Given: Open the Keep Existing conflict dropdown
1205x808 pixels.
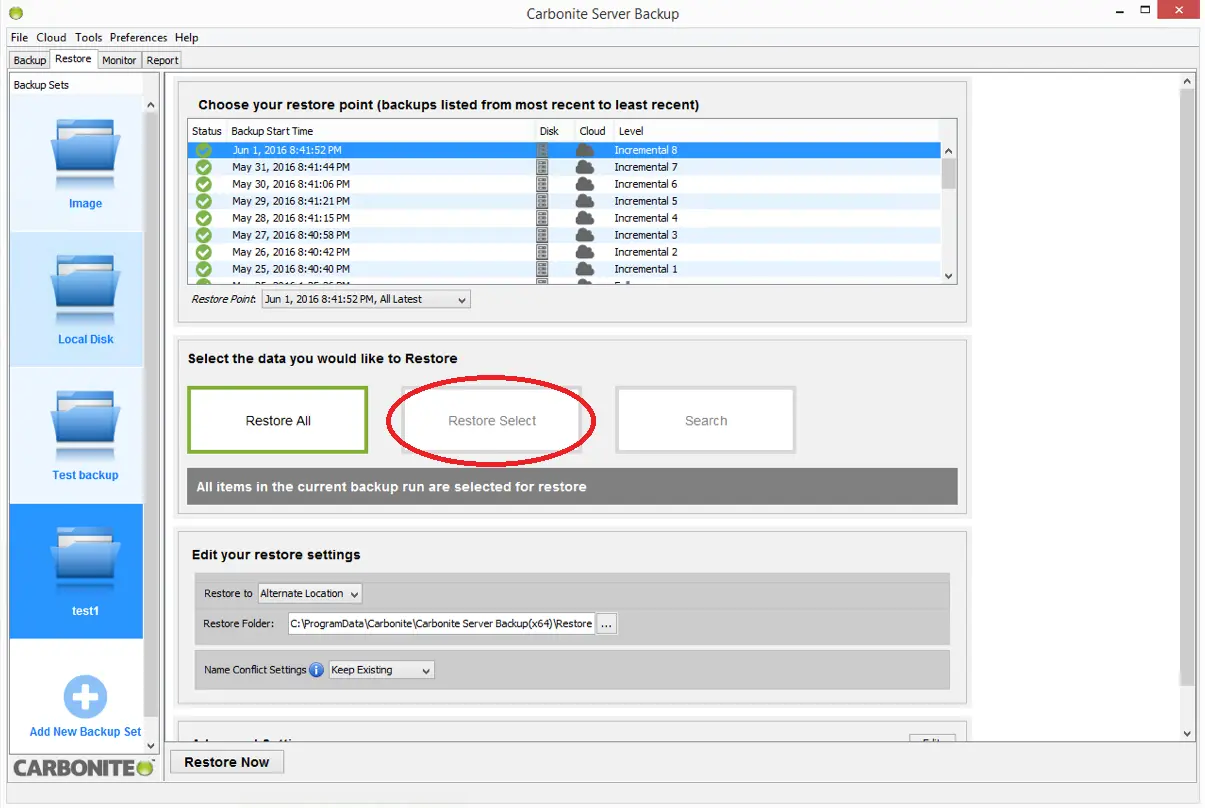Looking at the screenshot, I should pyautogui.click(x=381, y=670).
